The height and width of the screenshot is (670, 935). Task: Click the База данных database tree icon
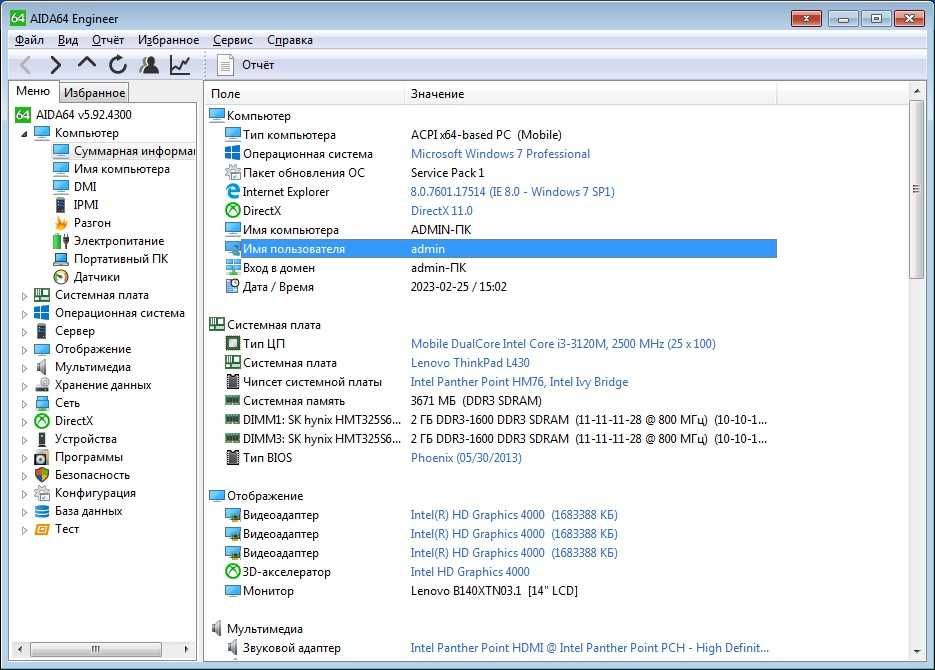(x=42, y=511)
